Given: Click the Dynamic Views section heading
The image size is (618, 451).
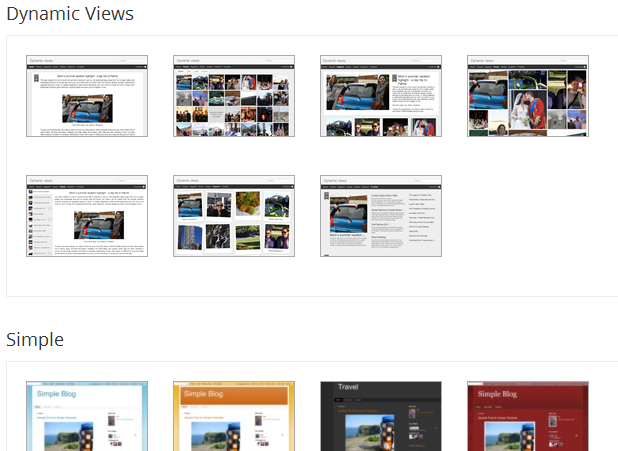Looking at the screenshot, I should click(x=70, y=14).
